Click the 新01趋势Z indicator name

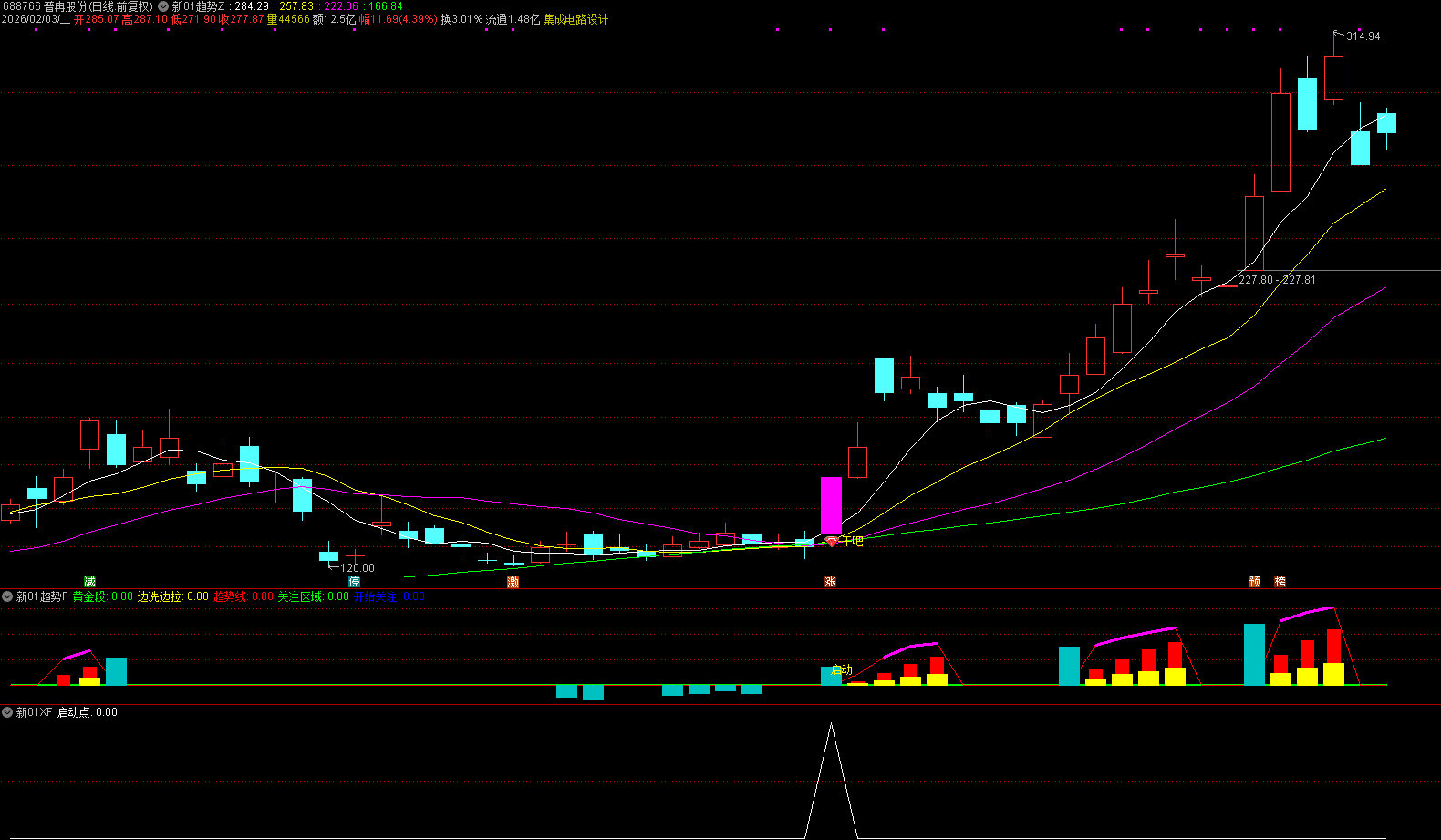(x=198, y=6)
